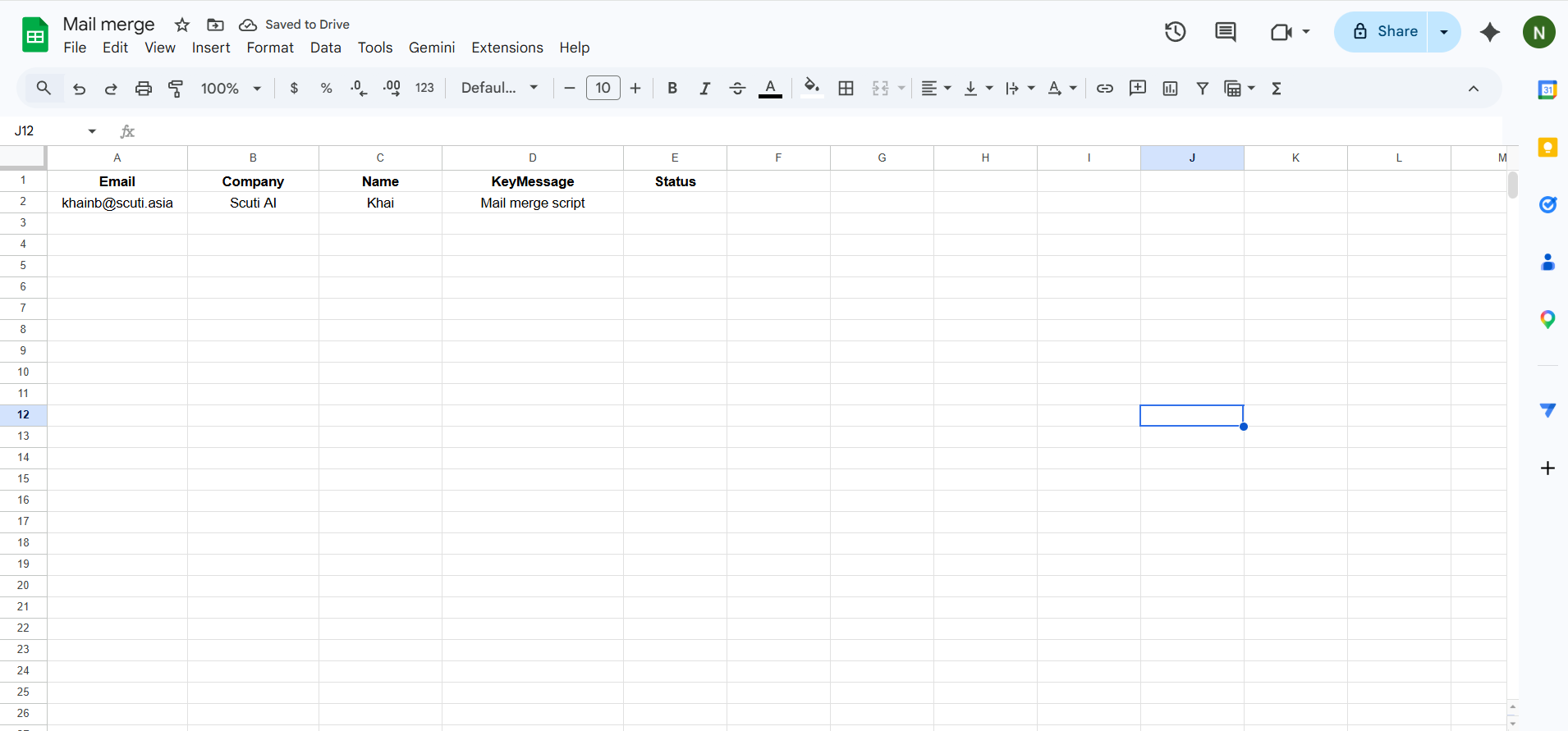Open the Extensions menu
The height and width of the screenshot is (731, 1568).
(507, 48)
